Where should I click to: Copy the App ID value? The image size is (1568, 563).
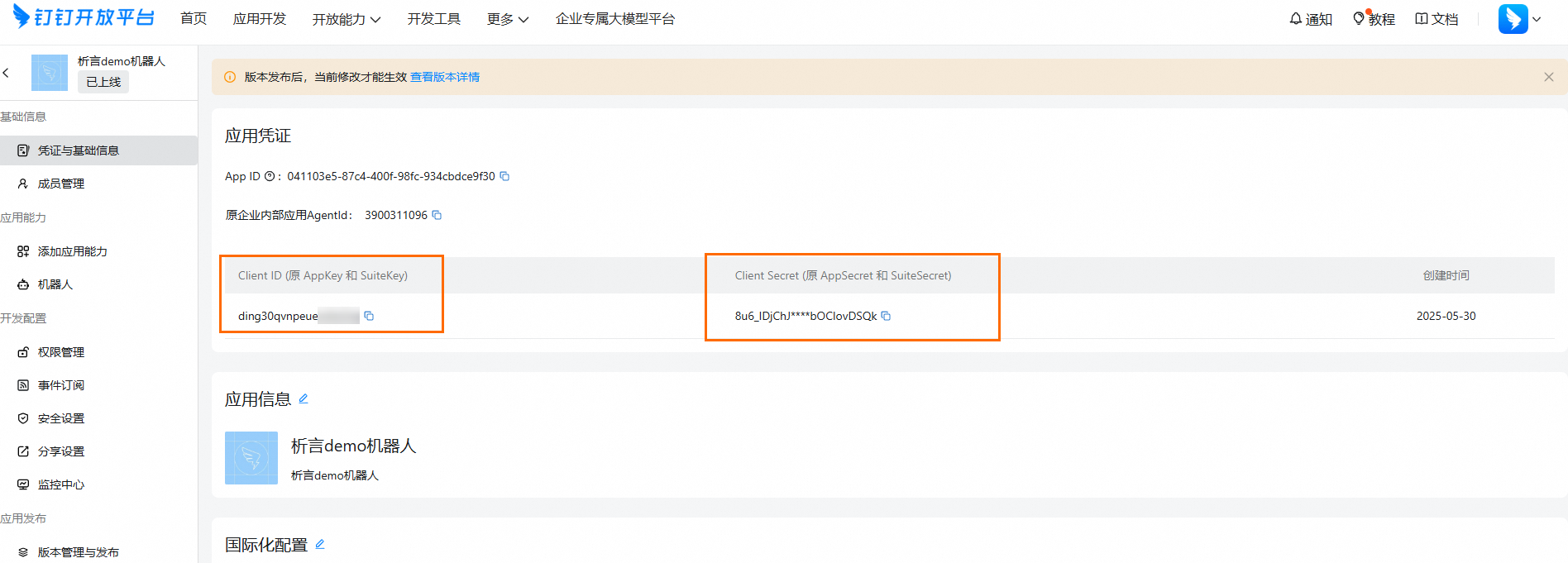click(504, 176)
